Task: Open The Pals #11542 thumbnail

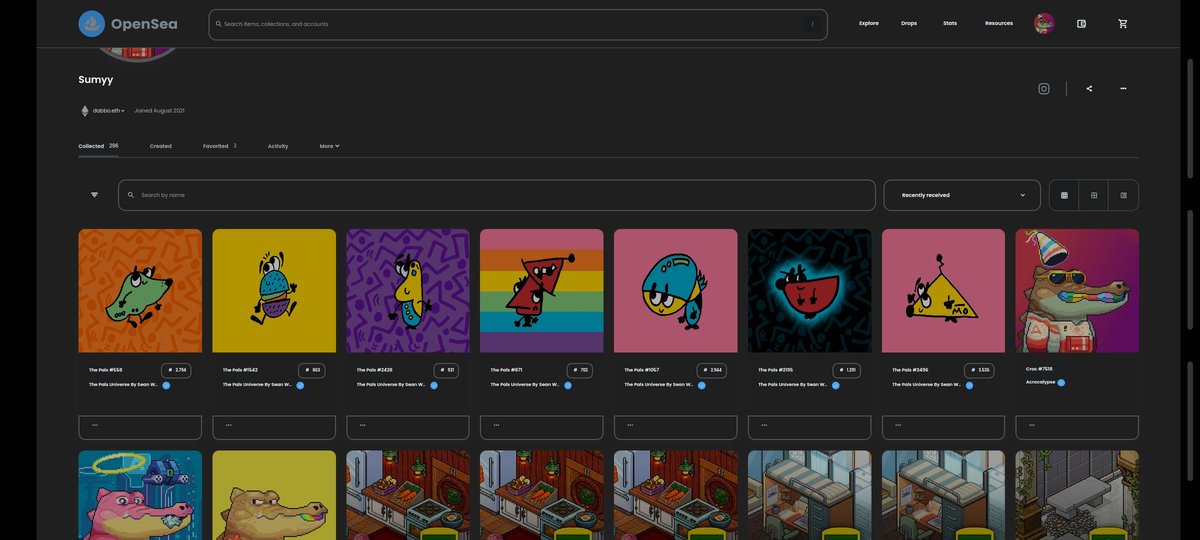Action: tap(274, 290)
